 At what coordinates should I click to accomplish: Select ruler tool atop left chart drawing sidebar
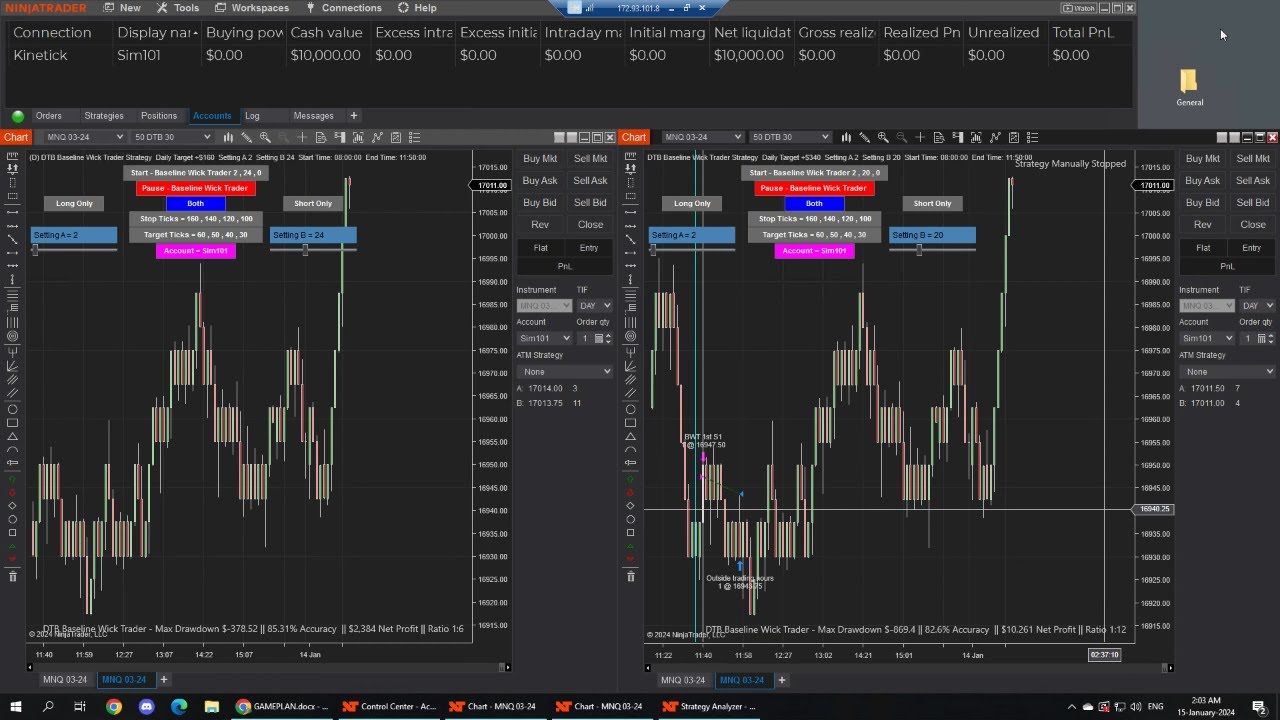click(12, 156)
